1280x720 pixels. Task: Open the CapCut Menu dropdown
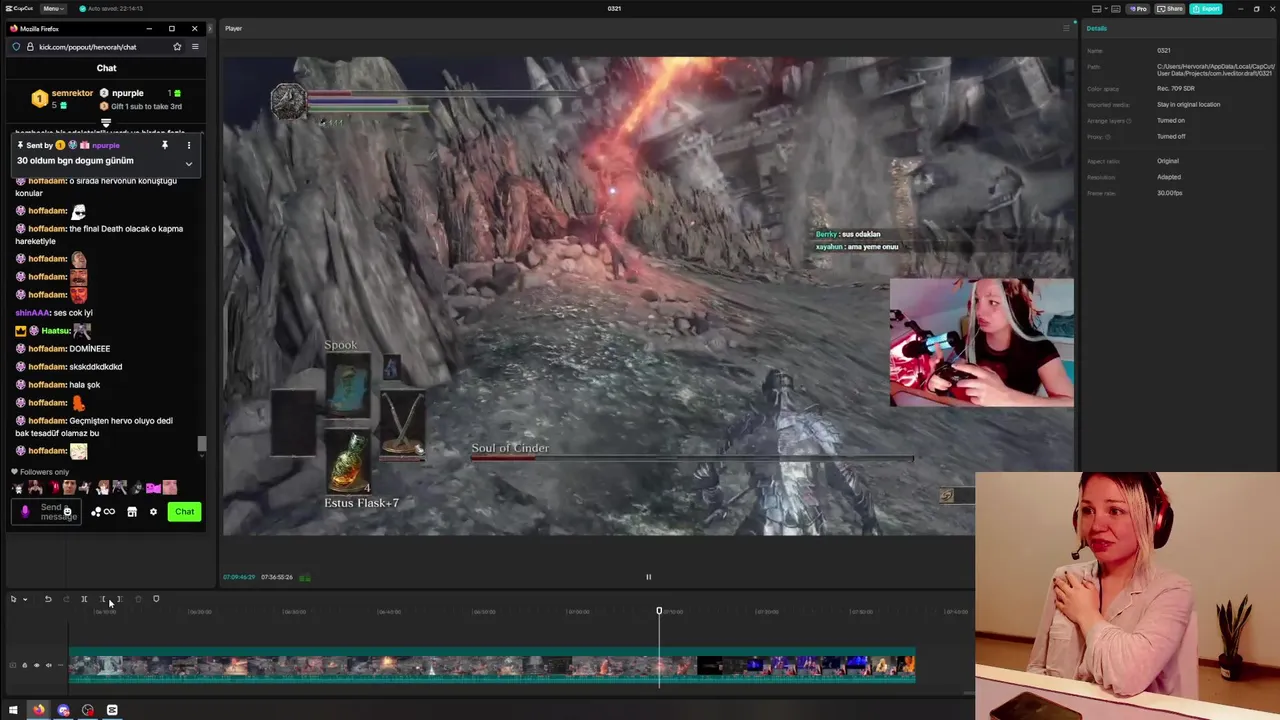[53, 8]
